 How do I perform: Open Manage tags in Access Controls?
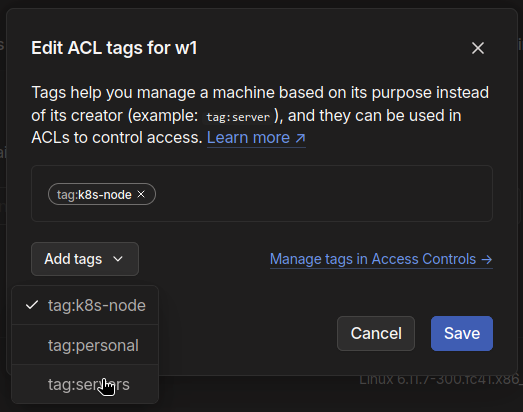(381, 259)
